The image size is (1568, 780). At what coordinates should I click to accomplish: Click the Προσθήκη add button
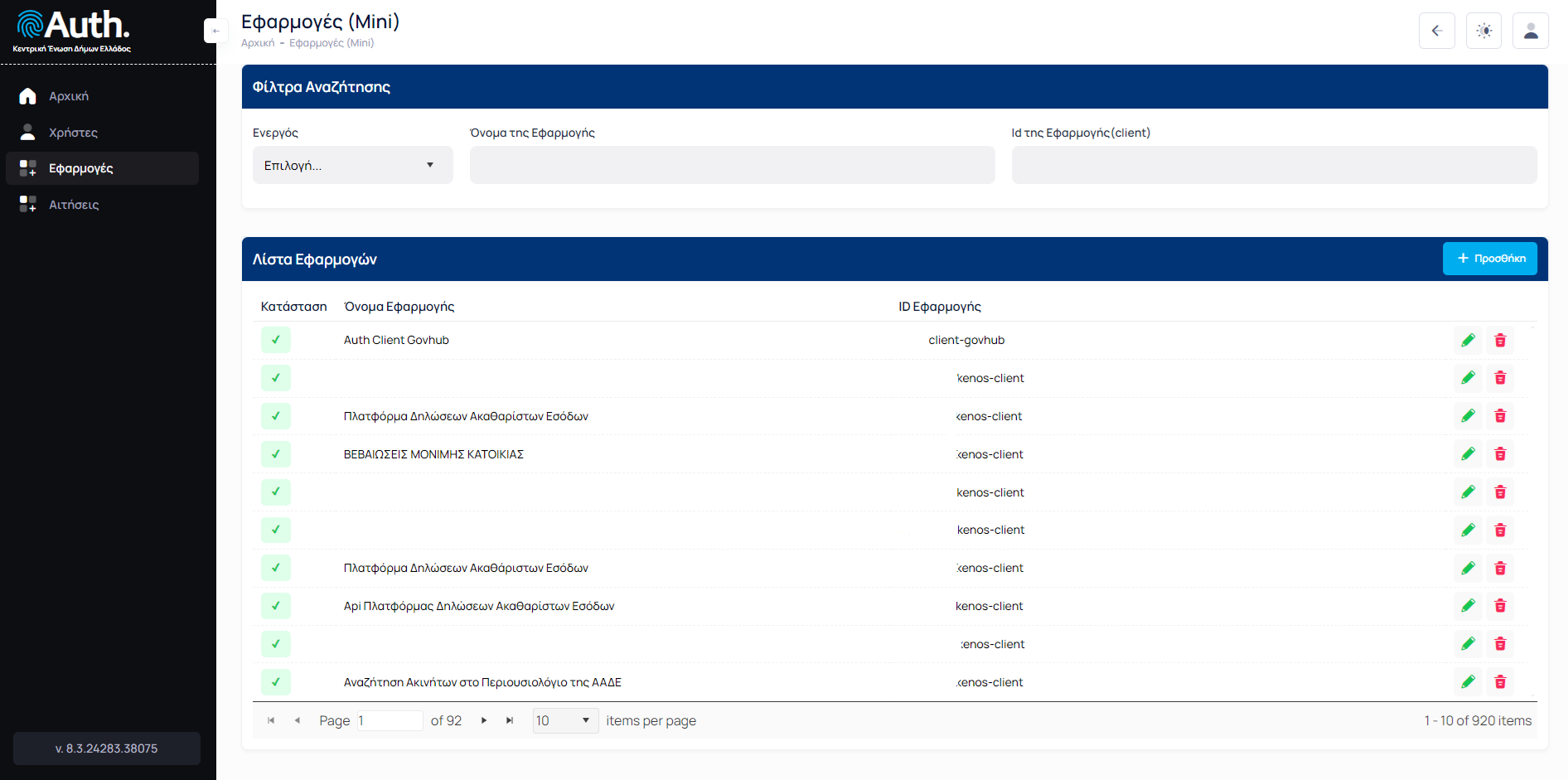click(x=1490, y=259)
